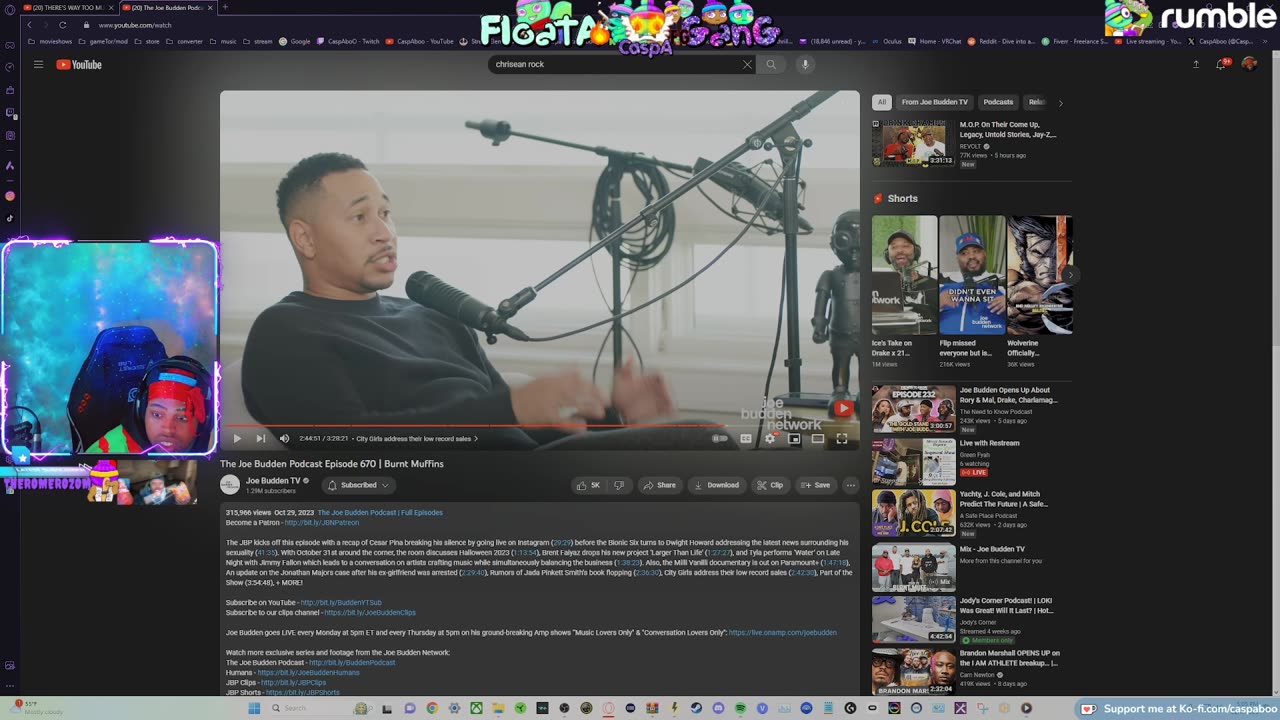Open the Joe Budden TV channel name

[x=273, y=481]
